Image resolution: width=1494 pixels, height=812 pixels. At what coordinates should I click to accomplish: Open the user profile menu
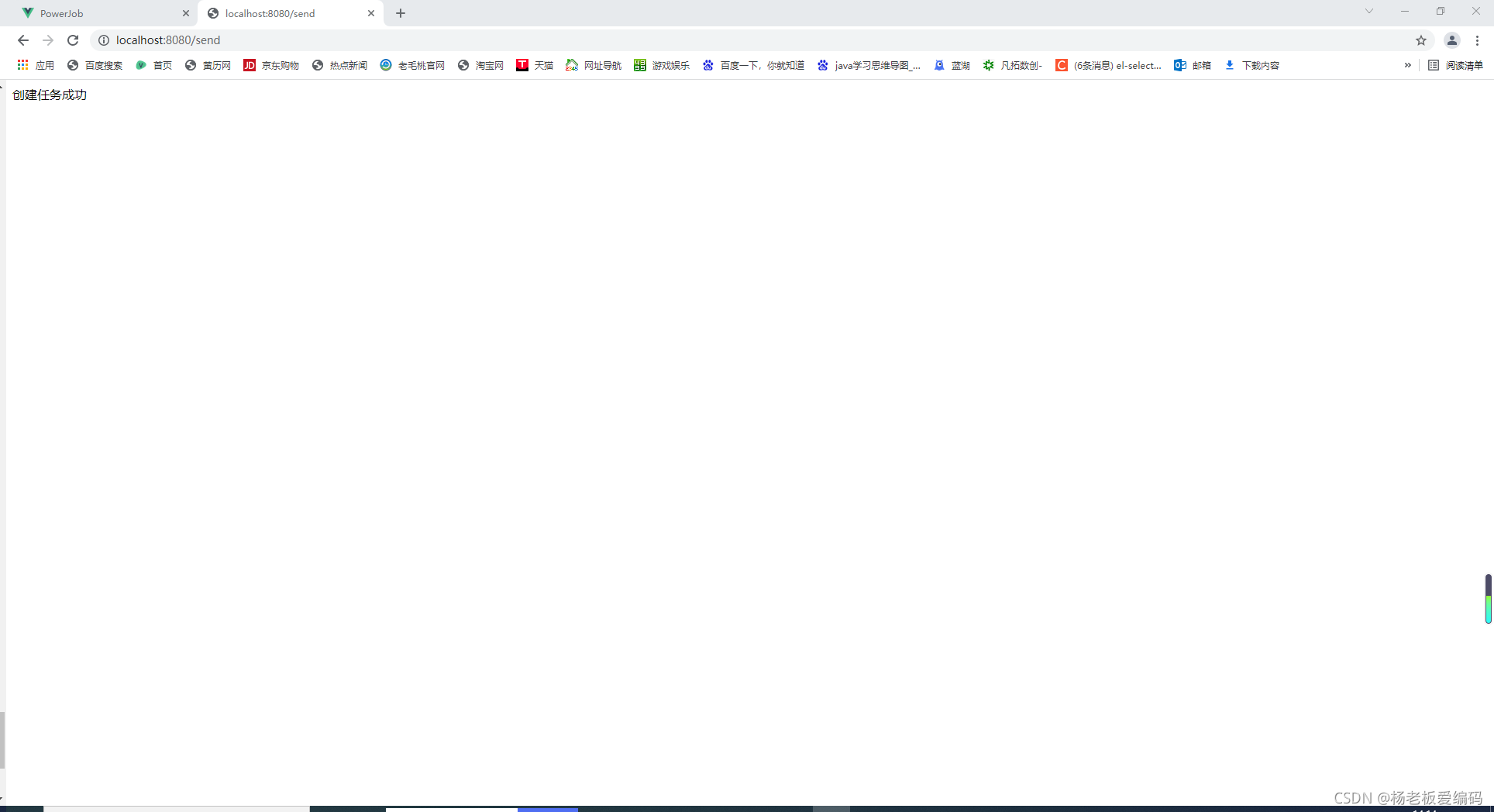click(1452, 40)
